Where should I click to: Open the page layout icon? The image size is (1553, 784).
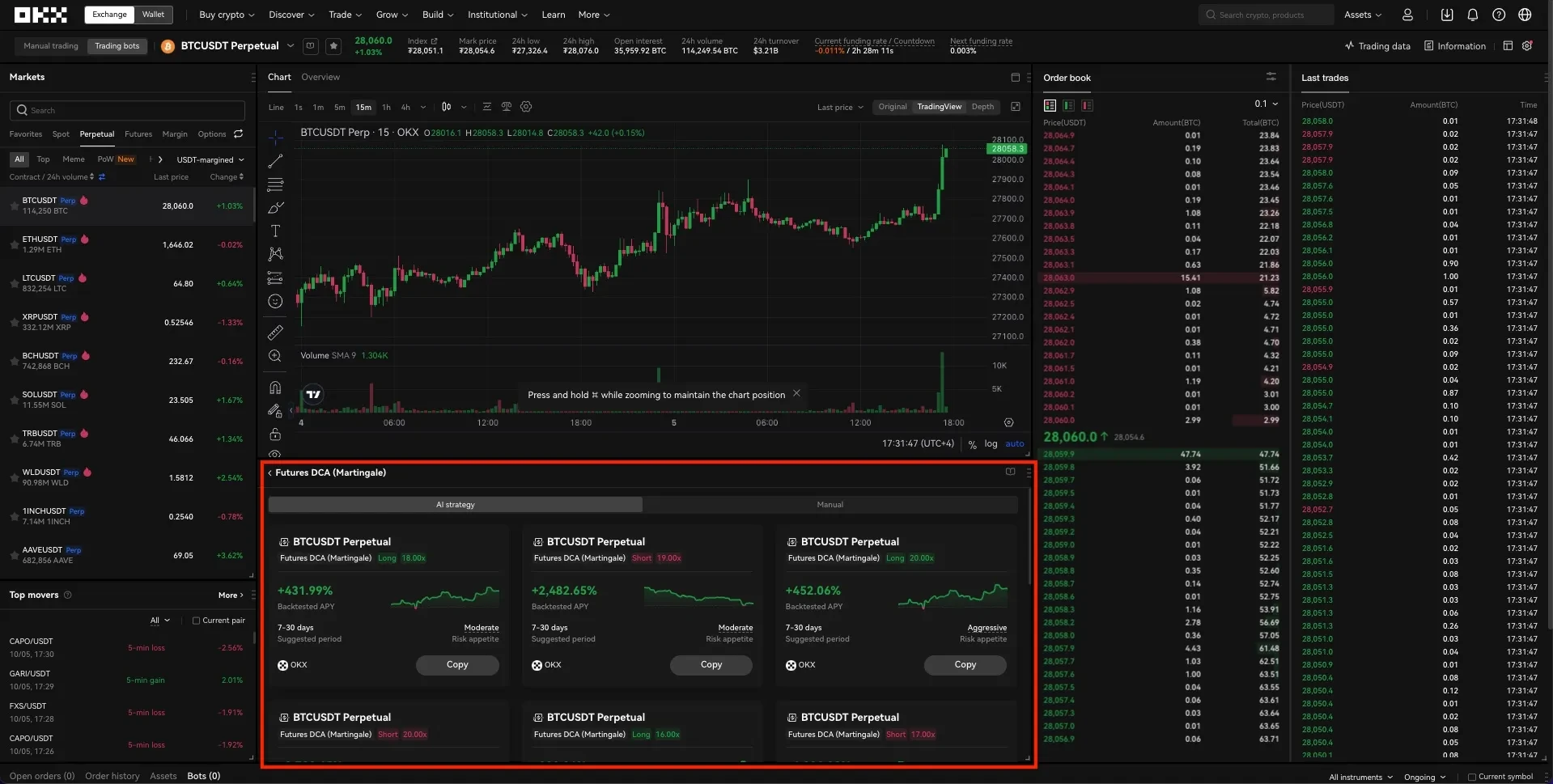click(x=1508, y=46)
